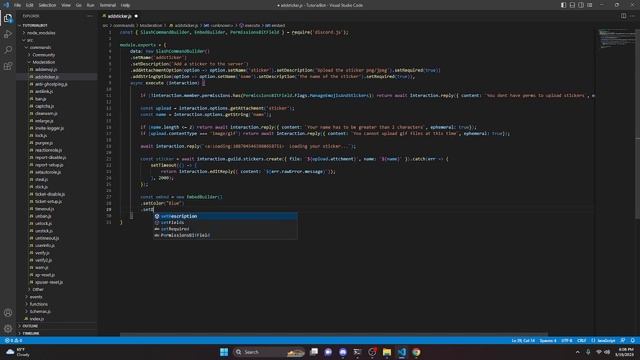Choose setDescription from autocomplete list
Viewport: 640px width, 360px height.
225,216
